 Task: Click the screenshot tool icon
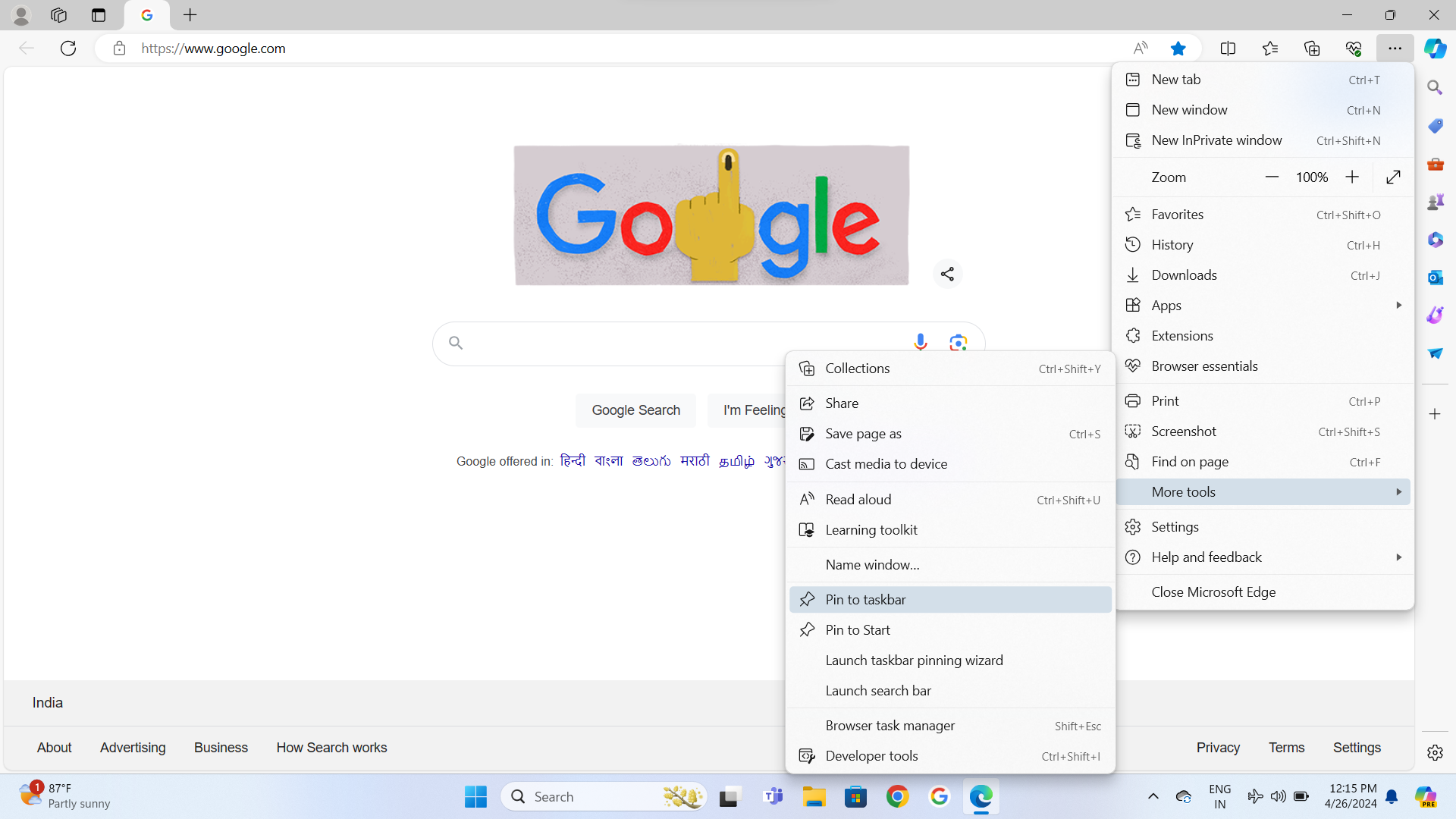coord(1133,431)
